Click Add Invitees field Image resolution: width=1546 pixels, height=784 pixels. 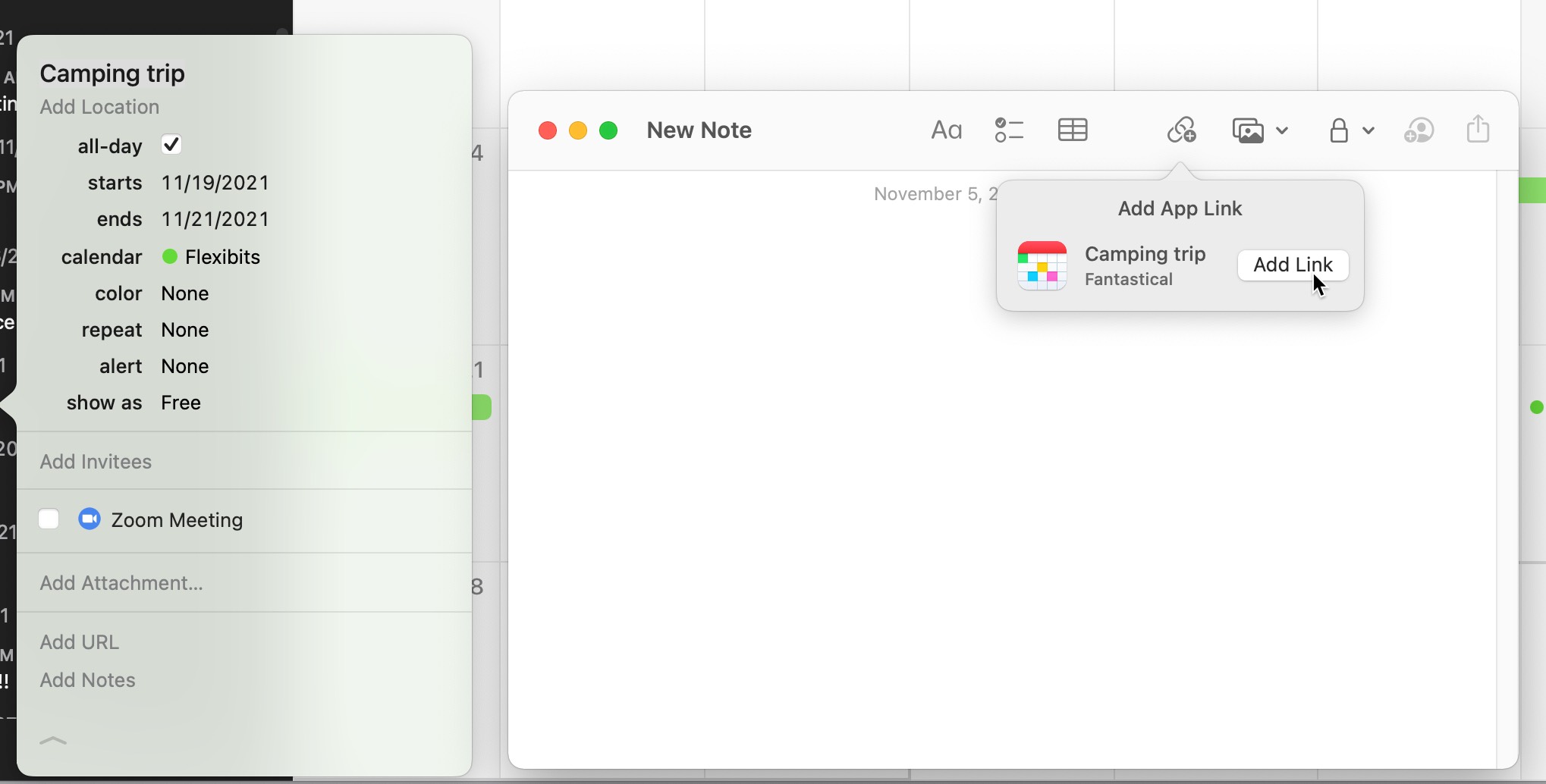(x=96, y=462)
